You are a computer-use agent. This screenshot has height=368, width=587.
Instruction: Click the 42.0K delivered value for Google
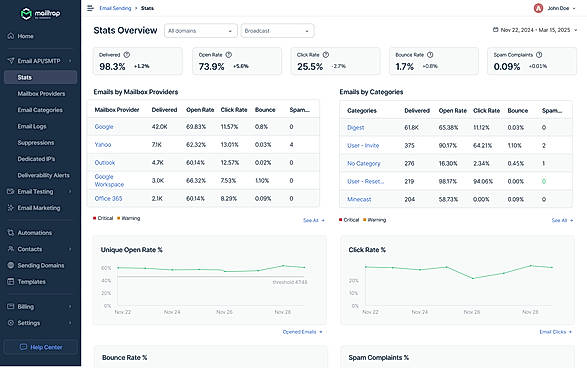(159, 127)
